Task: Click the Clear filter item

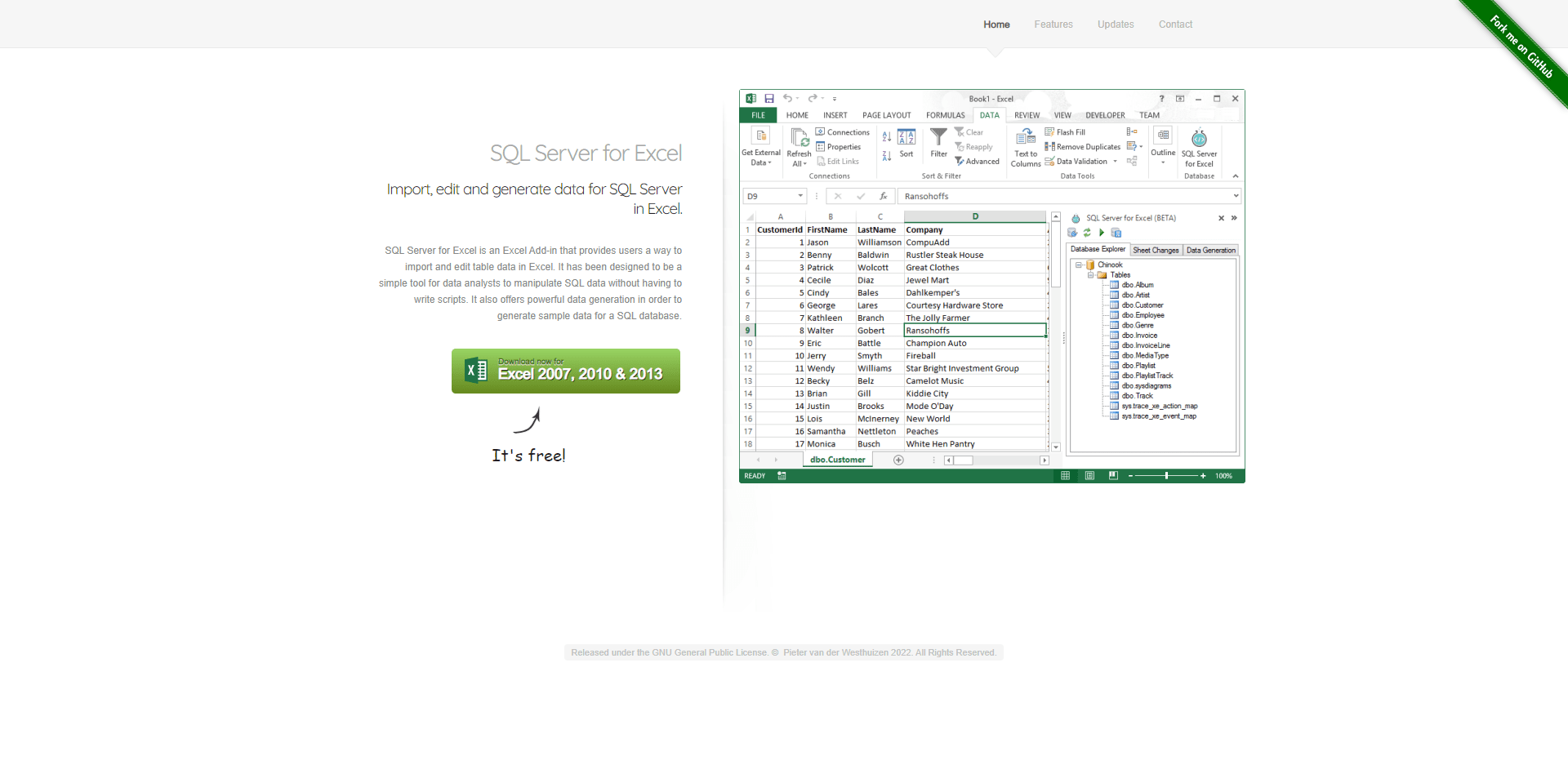Action: pyautogui.click(x=969, y=132)
